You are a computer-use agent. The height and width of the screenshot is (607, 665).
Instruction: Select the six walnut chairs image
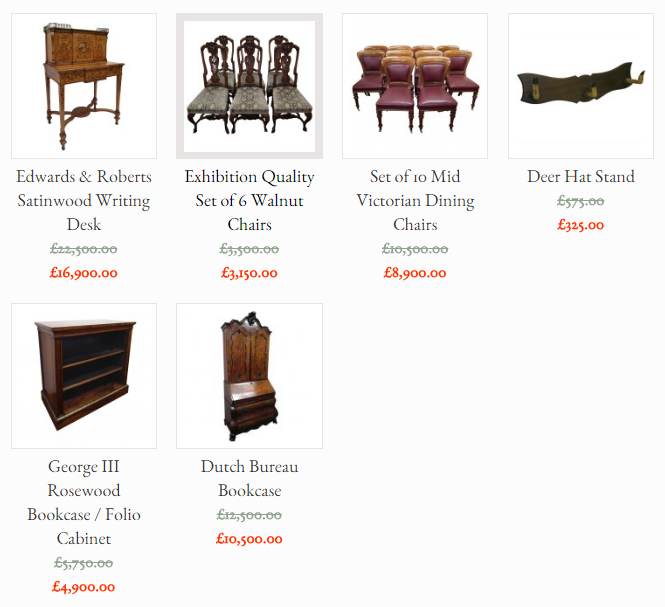pyautogui.click(x=249, y=86)
